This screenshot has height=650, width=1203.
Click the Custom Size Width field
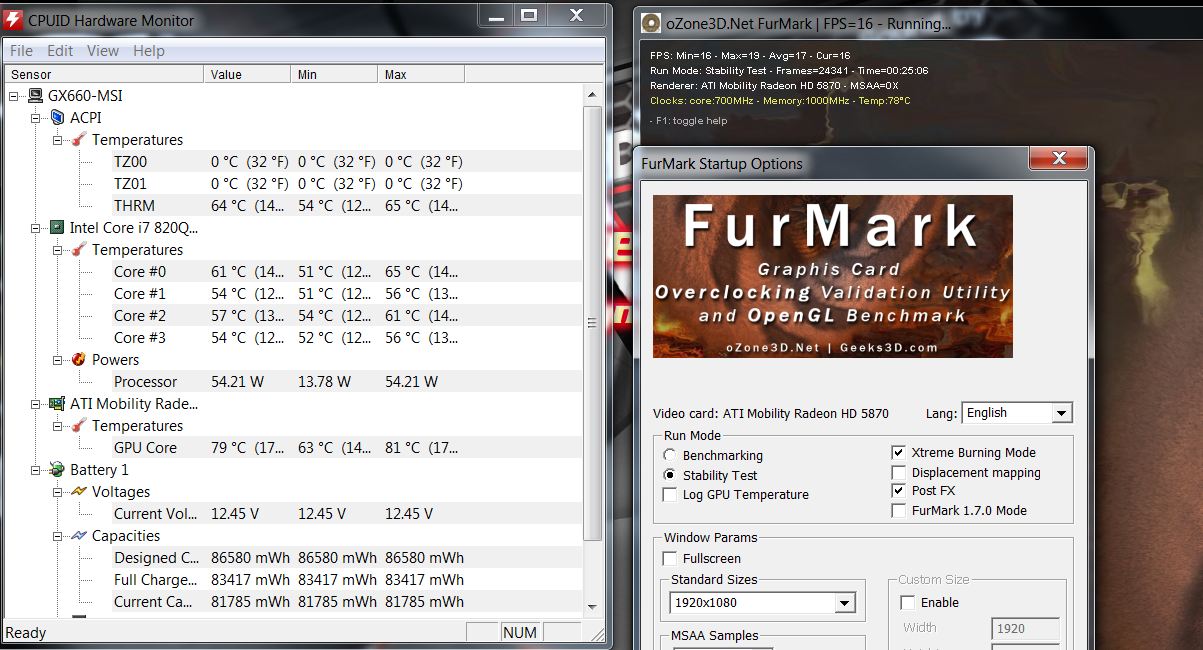[x=1025, y=628]
